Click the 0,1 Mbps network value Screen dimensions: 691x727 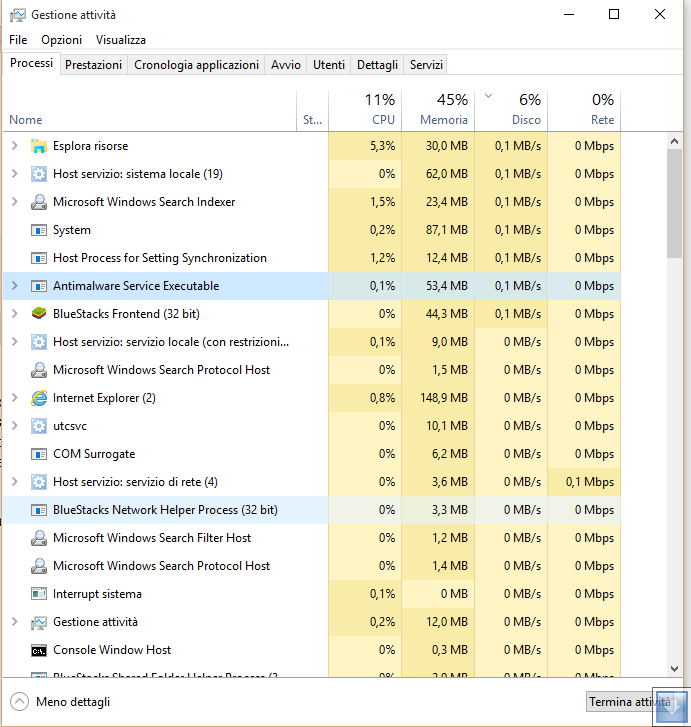click(590, 482)
